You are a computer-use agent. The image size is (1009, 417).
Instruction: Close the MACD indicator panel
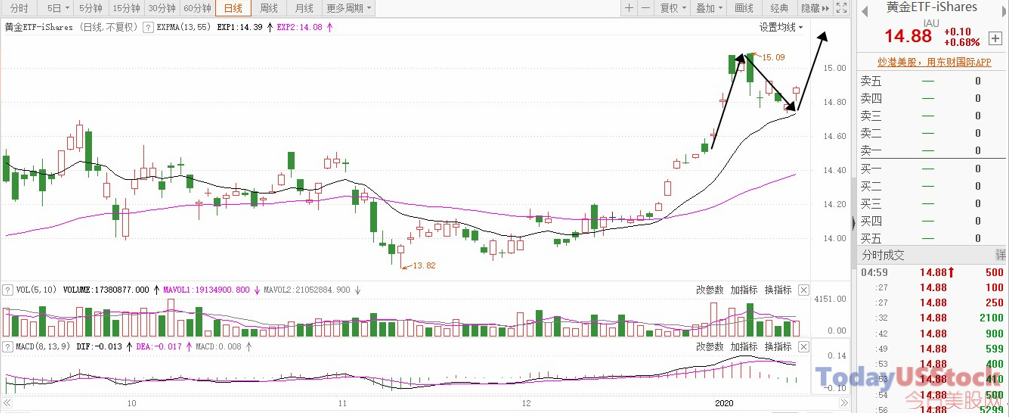[x=804, y=347]
